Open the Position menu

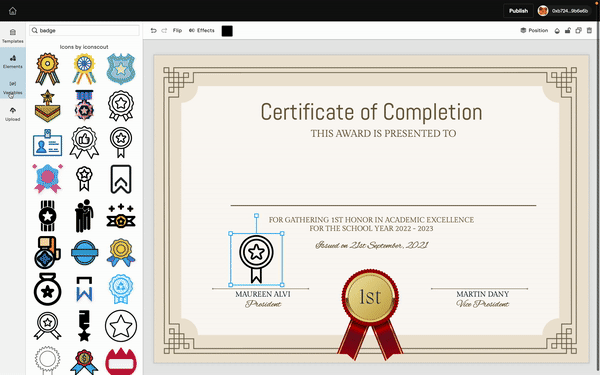coord(534,31)
